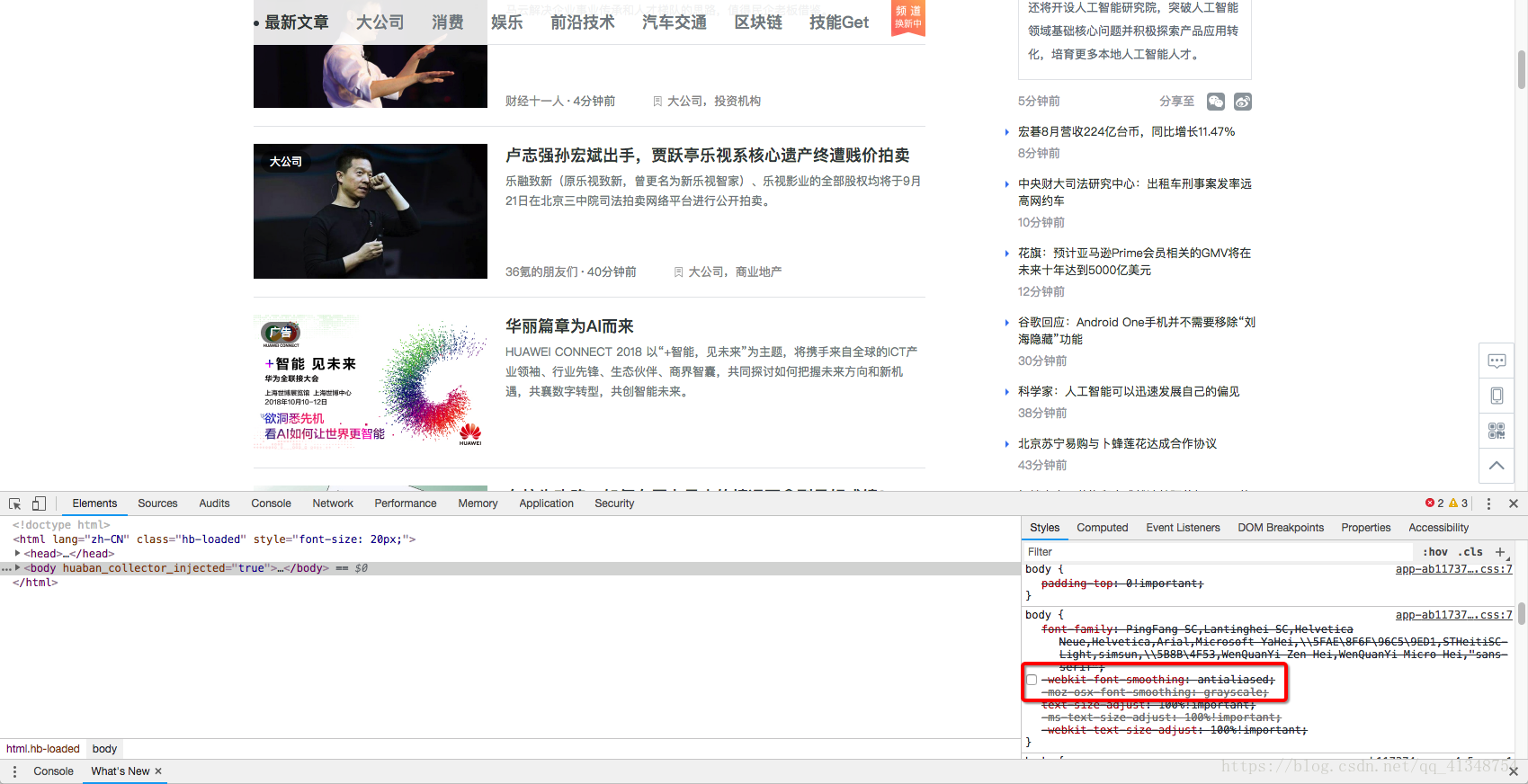Open the Audits tab
This screenshot has width=1528, height=784.
click(x=214, y=503)
